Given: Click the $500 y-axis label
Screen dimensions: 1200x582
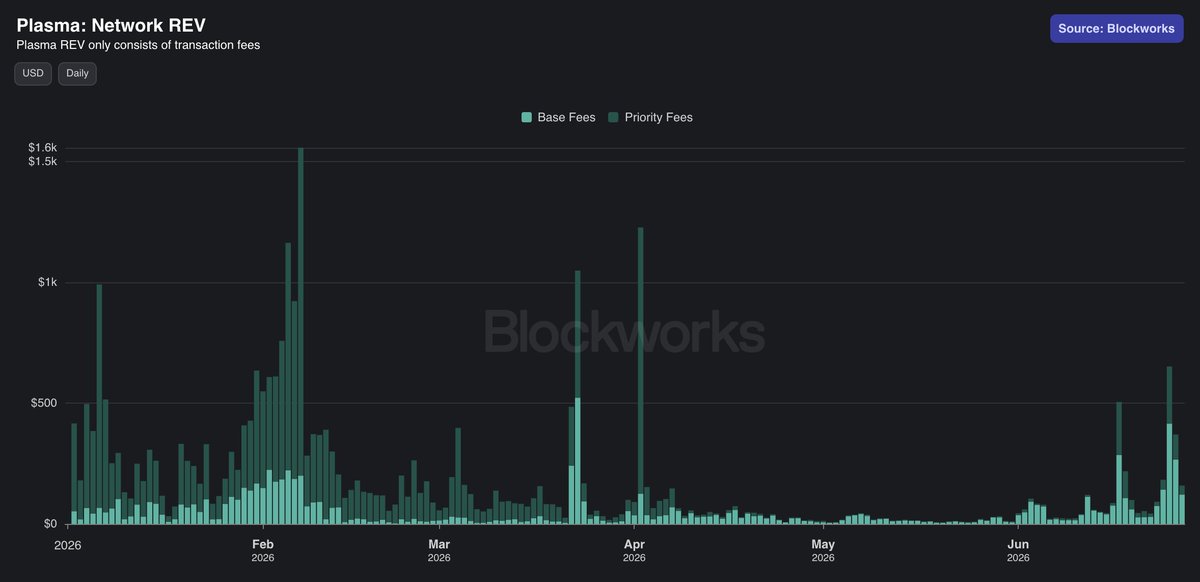Looking at the screenshot, I should point(46,404).
